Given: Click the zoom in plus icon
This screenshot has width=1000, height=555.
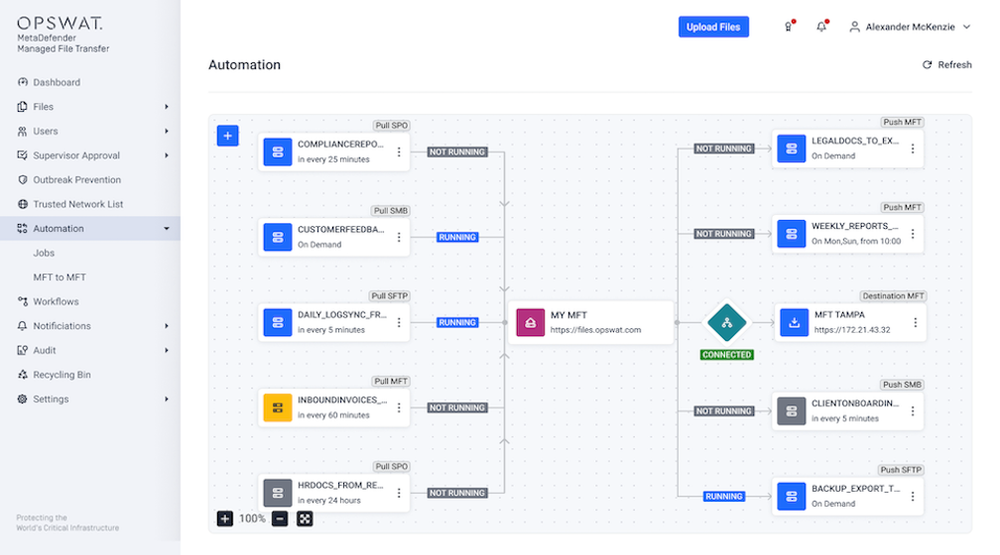Looking at the screenshot, I should [225, 519].
